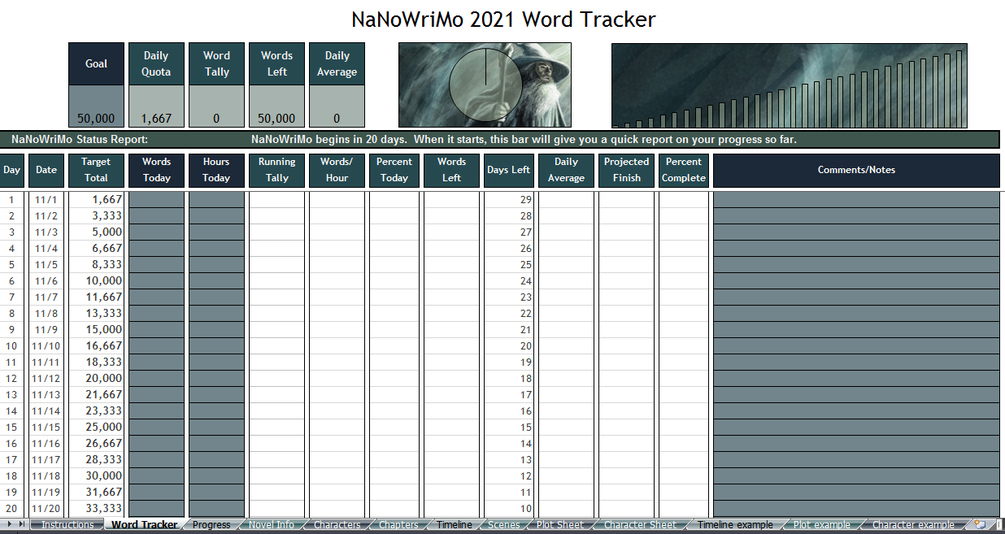Viewport: 1005px width, 534px height.
Task: Click the Daily Quota header box
Action: pyautogui.click(x=156, y=64)
